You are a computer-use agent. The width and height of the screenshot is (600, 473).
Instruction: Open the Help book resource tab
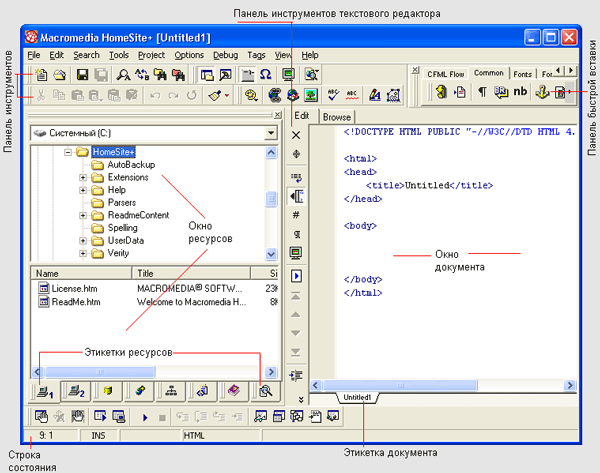pos(234,391)
